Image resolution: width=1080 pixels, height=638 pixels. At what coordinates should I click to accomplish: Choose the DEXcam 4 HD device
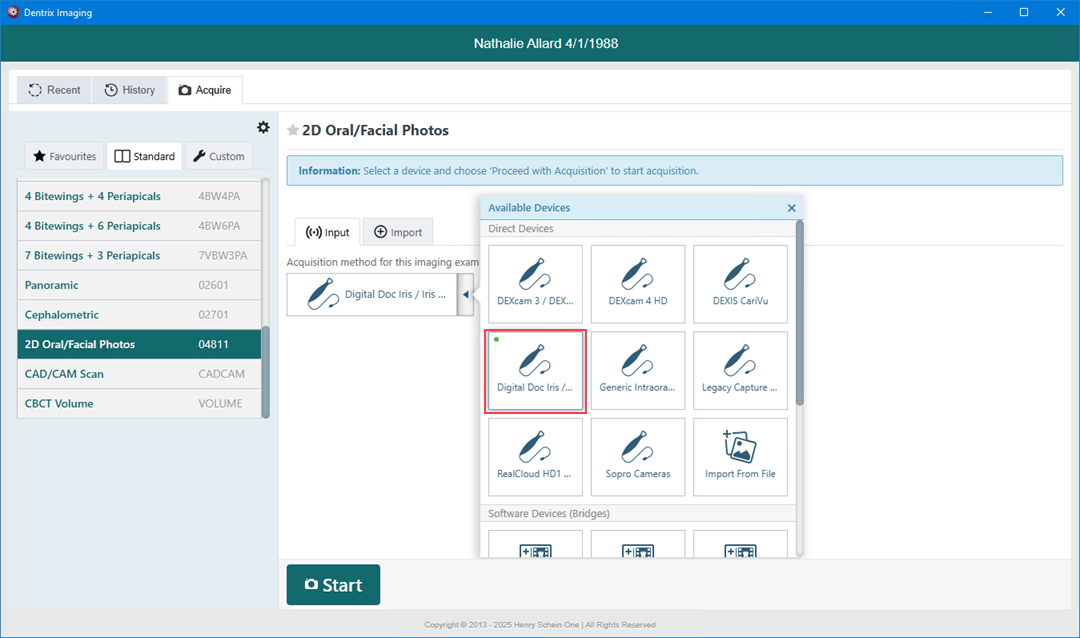637,284
